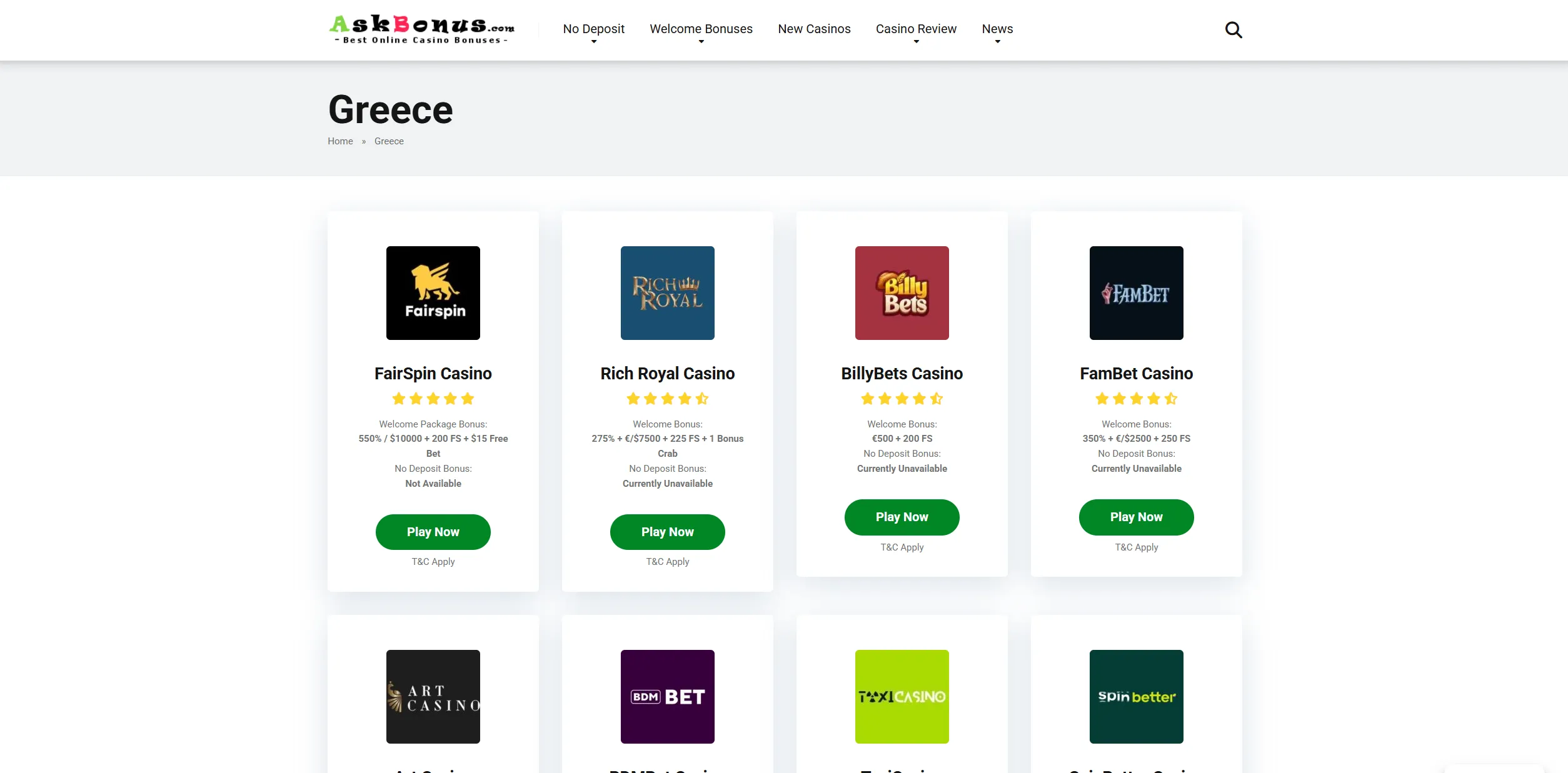Click the BillyBets Casino star rating
Screen dimensions: 1568x773
point(902,399)
